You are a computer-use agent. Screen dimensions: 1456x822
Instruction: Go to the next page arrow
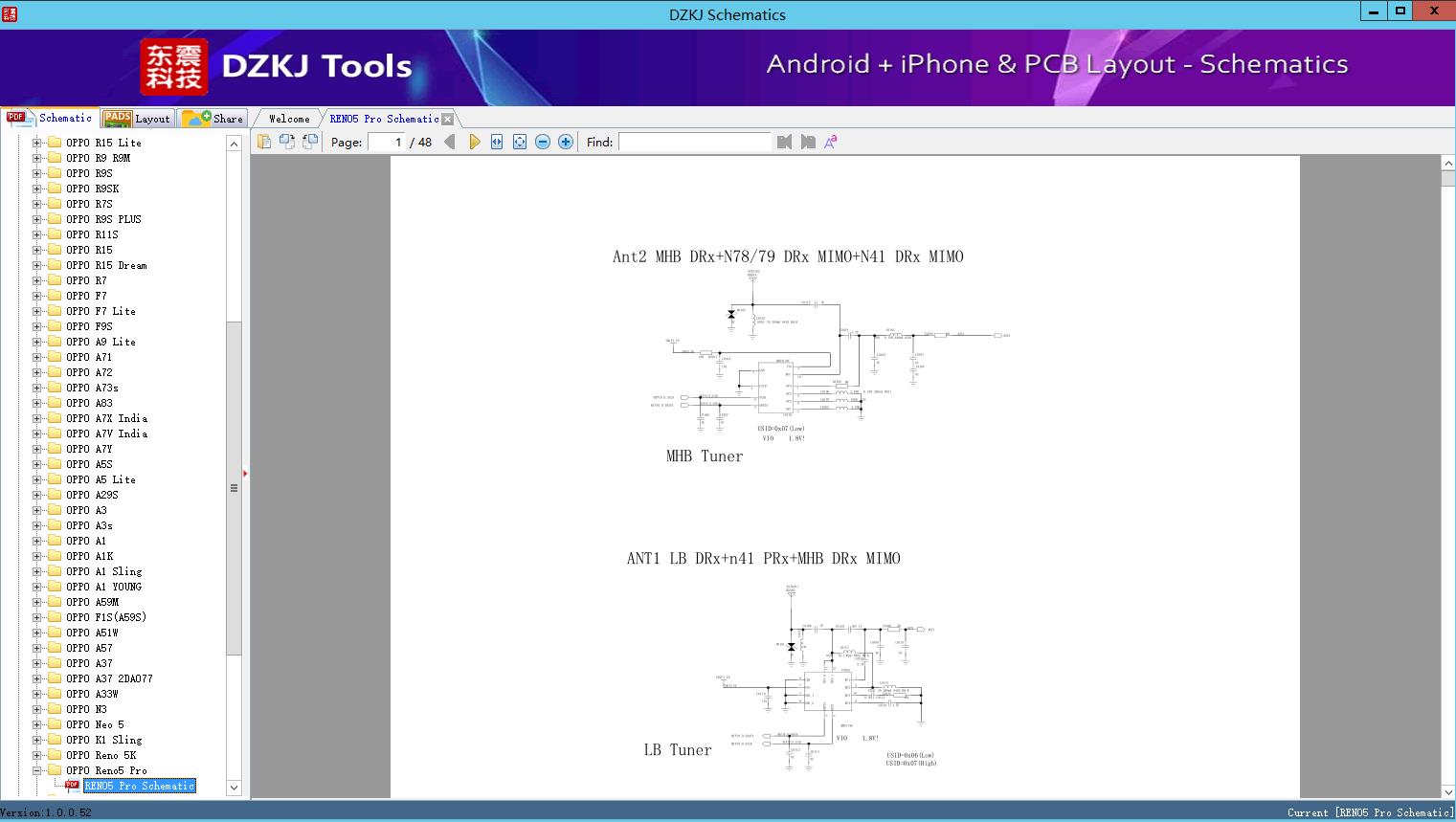coord(475,142)
